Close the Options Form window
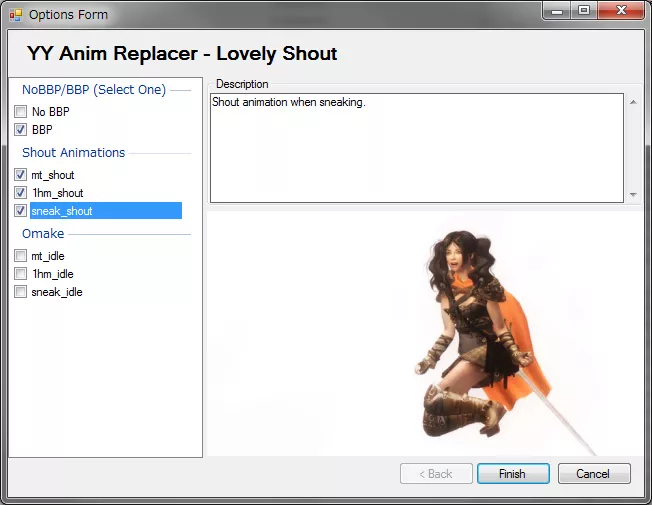 pos(620,11)
